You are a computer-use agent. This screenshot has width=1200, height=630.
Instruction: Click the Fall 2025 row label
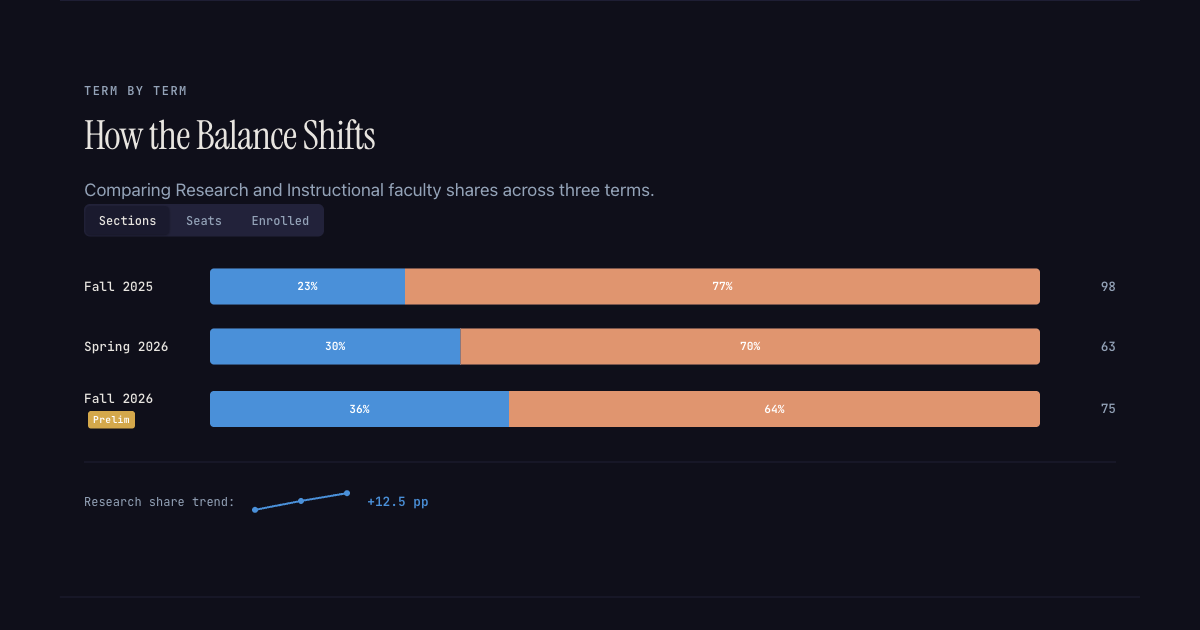point(119,286)
